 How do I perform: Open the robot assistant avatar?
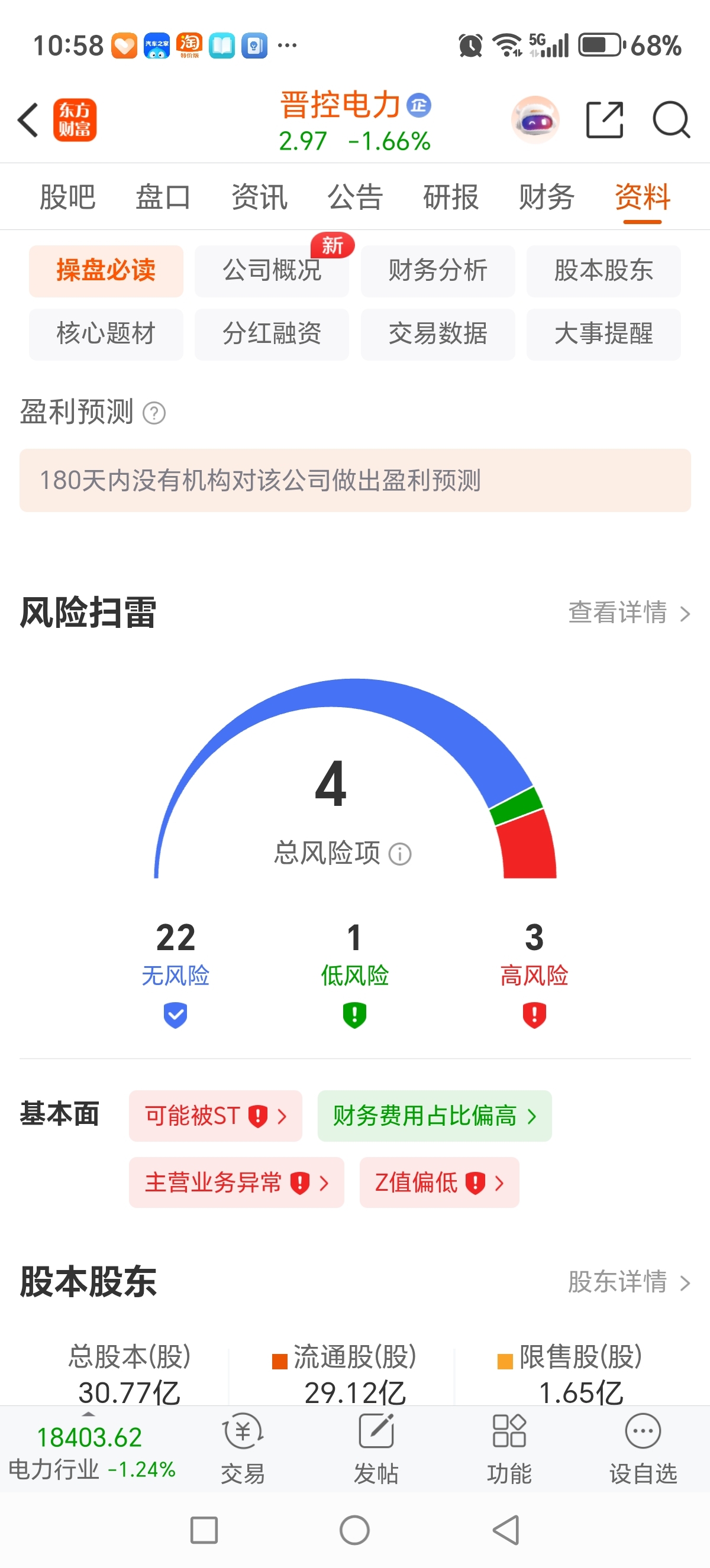(x=535, y=120)
